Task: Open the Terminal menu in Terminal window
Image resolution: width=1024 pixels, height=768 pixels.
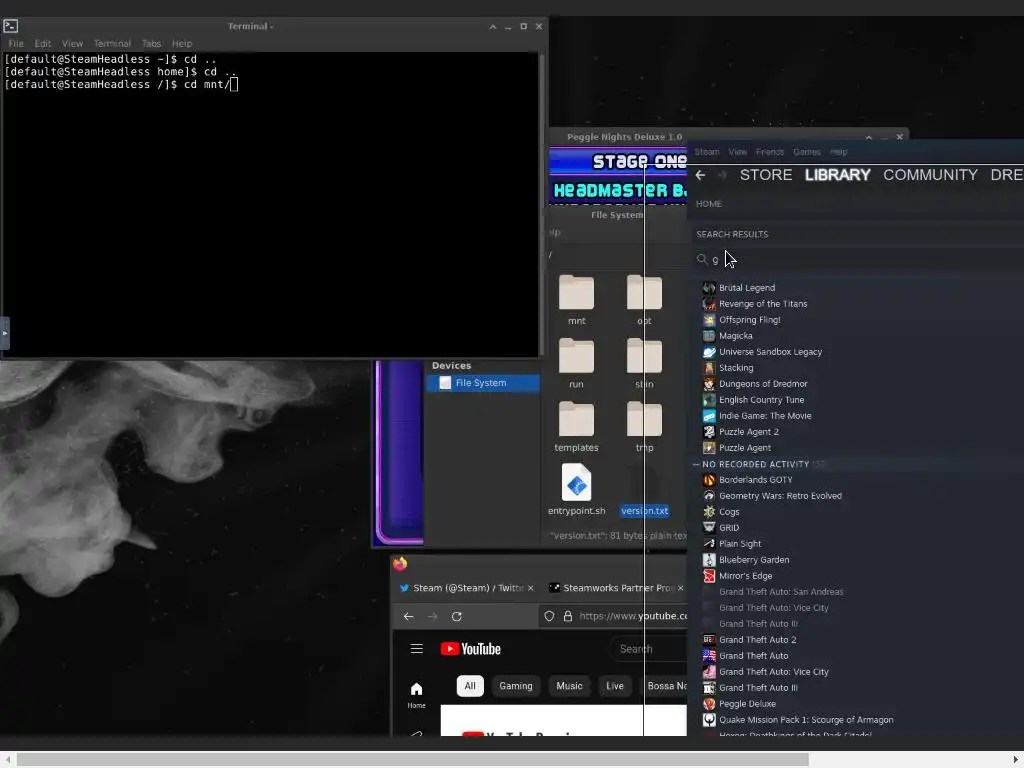Action: point(112,44)
